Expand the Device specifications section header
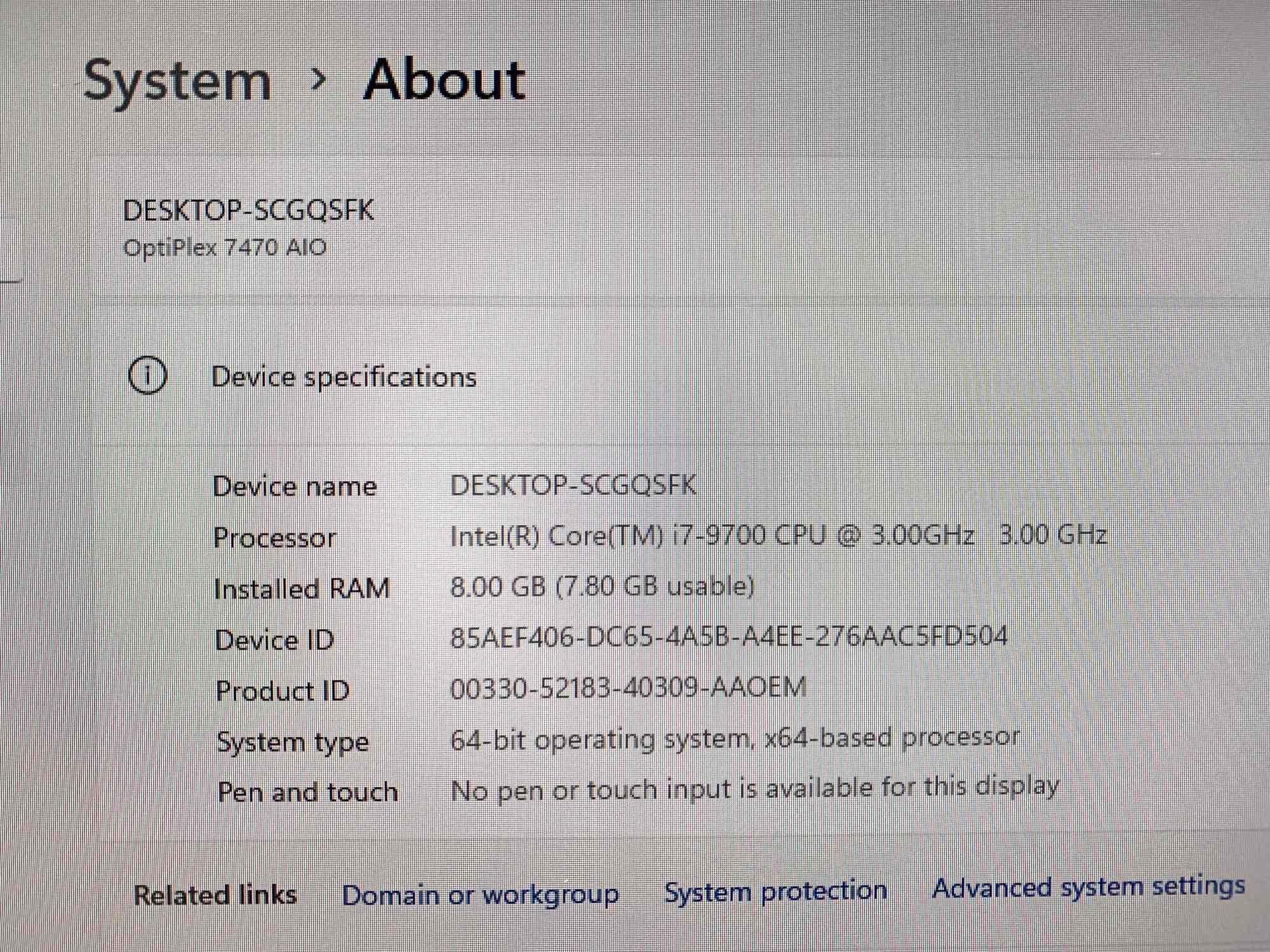The image size is (1270, 952). [x=344, y=377]
